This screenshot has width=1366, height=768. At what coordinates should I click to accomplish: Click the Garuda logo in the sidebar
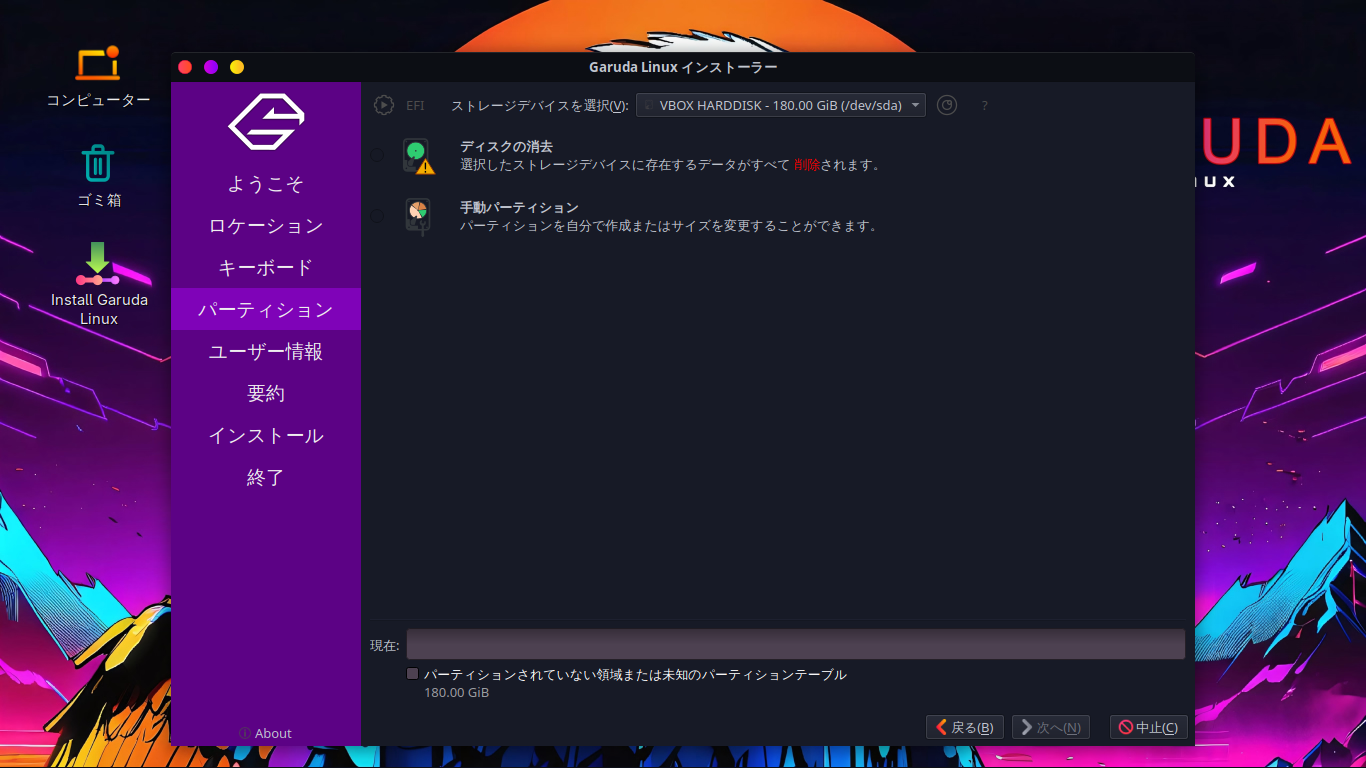pos(266,121)
